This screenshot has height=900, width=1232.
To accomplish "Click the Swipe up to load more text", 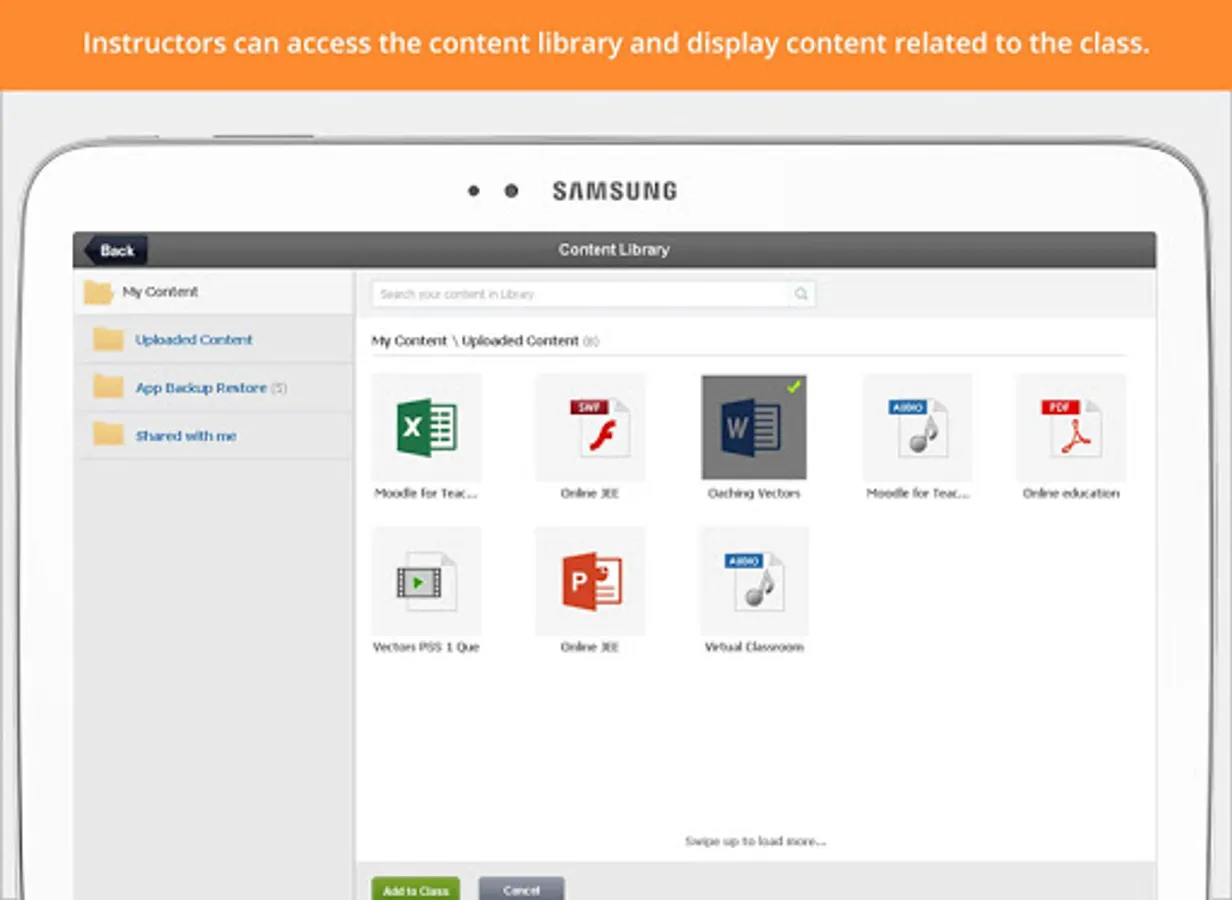I will (x=756, y=841).
